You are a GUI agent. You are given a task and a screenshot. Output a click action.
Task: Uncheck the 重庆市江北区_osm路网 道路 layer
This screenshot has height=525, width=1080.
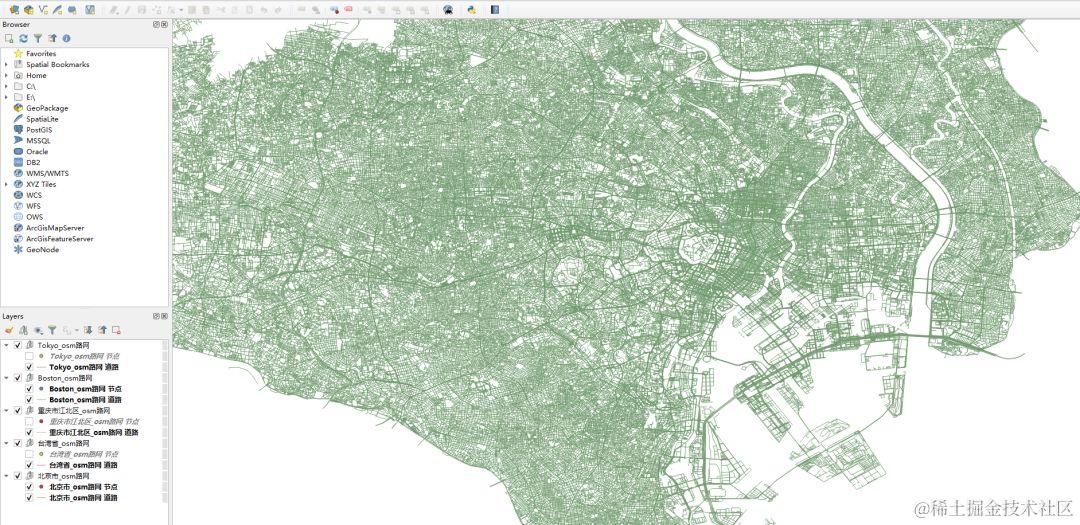coord(29,432)
